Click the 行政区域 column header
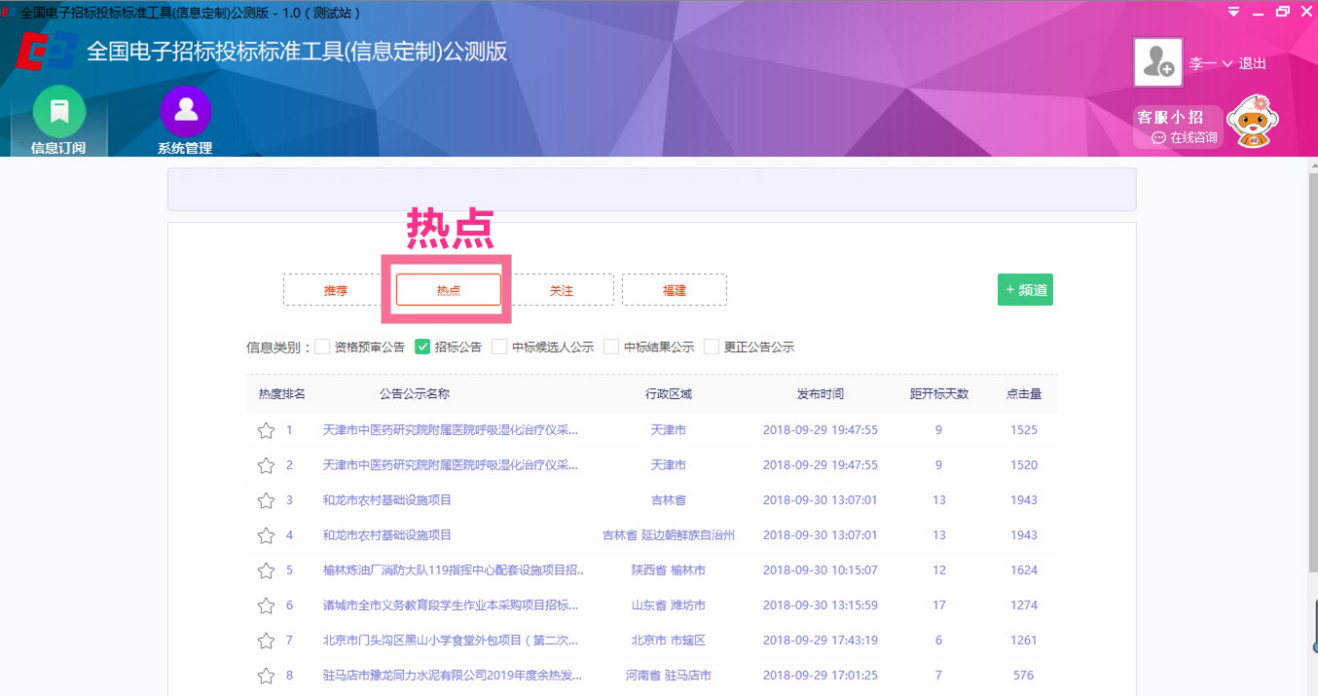This screenshot has height=696, width=1318. click(x=668, y=394)
